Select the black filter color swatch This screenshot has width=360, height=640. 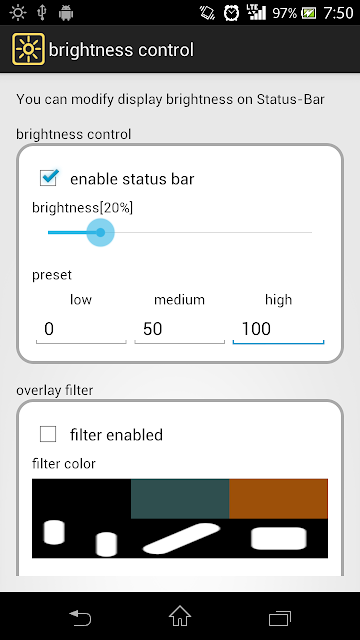click(x=81, y=499)
